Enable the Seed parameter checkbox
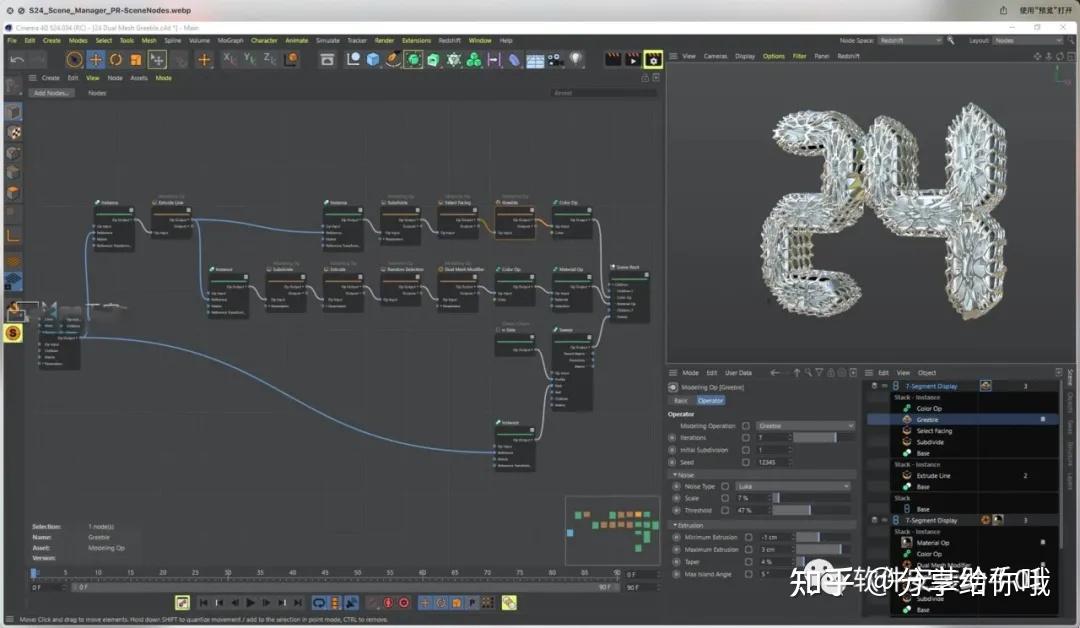The height and width of the screenshot is (628, 1080). click(x=744, y=461)
